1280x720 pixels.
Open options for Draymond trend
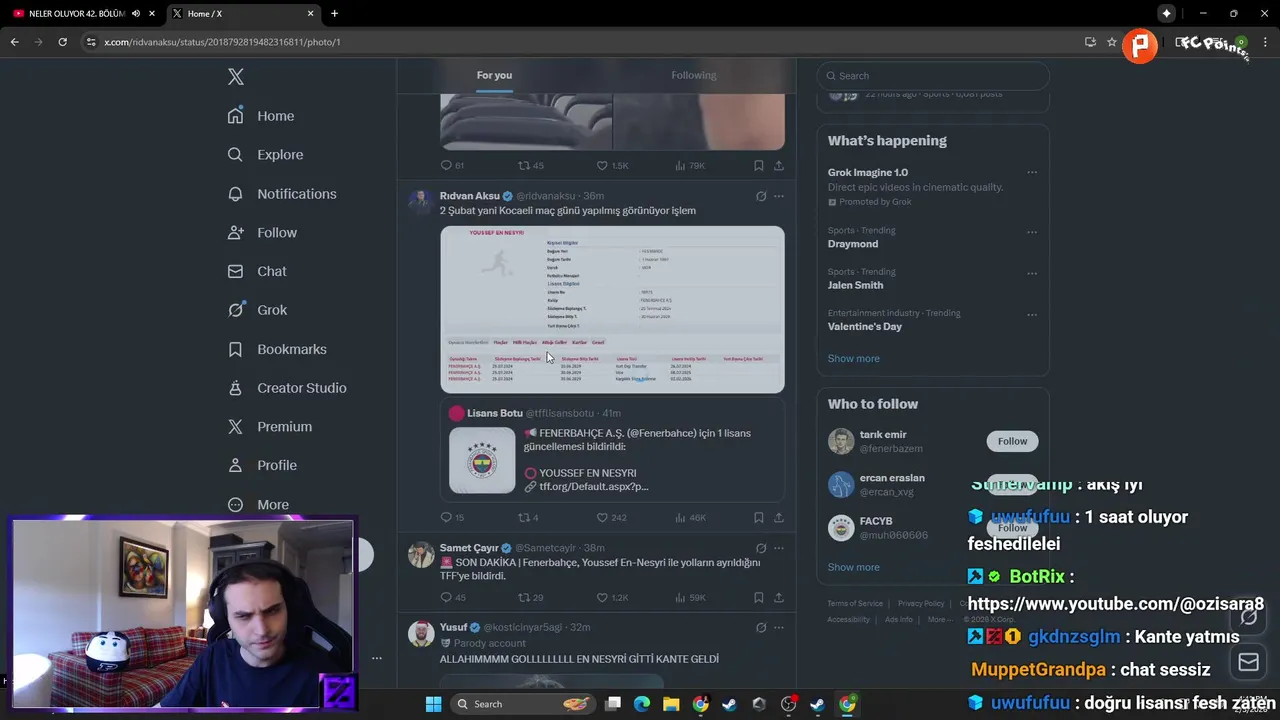point(1032,232)
